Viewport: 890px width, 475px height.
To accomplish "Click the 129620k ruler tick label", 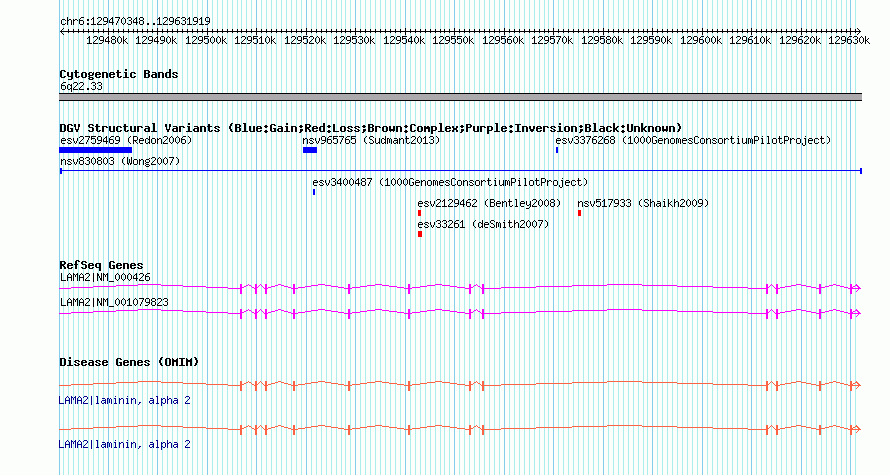I will pyautogui.click(x=800, y=40).
